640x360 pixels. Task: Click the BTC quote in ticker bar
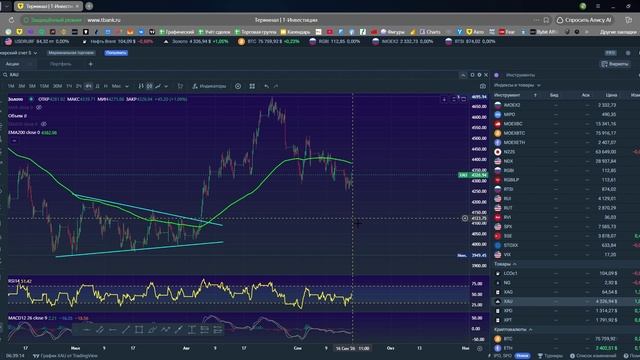(x=269, y=41)
